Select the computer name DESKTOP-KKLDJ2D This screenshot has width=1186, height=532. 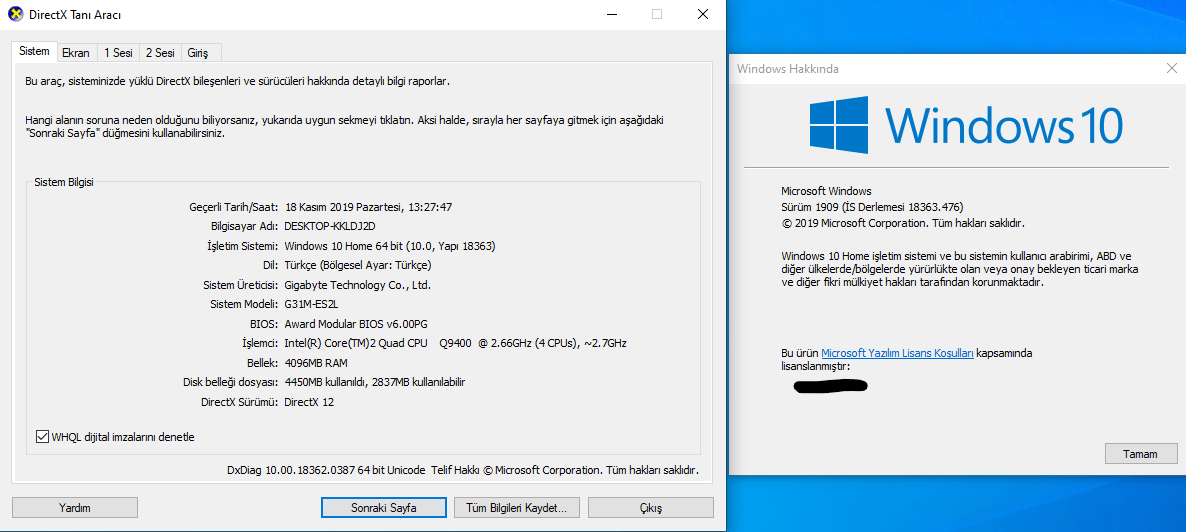coord(330,226)
